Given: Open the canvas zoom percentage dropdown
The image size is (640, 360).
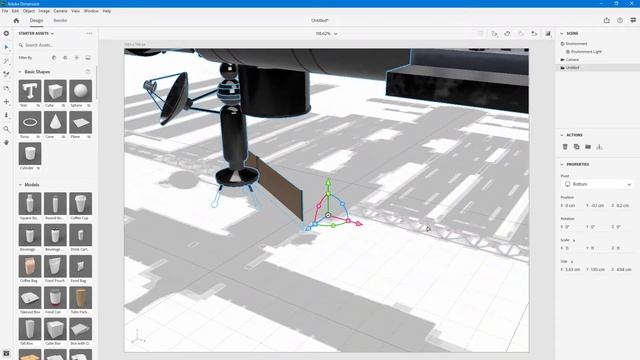Looking at the screenshot, I should [327, 34].
